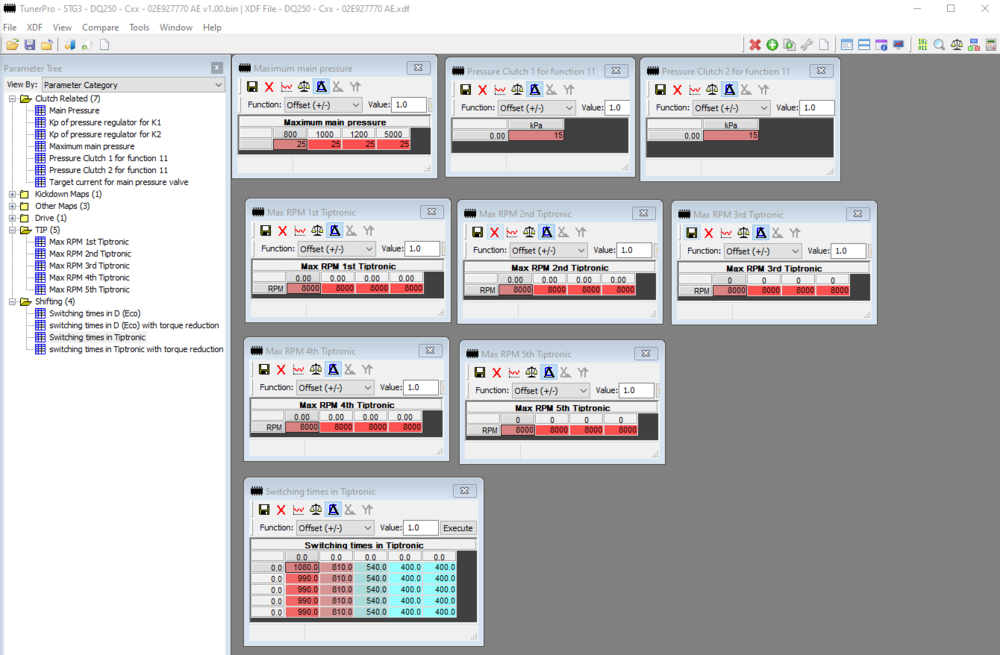Save changes in the Switching times in Tiptronic editor
This screenshot has height=655, width=1000.
coord(265,509)
